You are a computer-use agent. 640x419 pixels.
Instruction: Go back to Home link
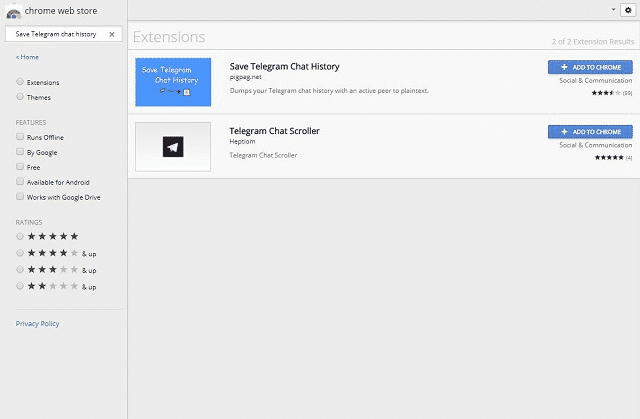27,57
